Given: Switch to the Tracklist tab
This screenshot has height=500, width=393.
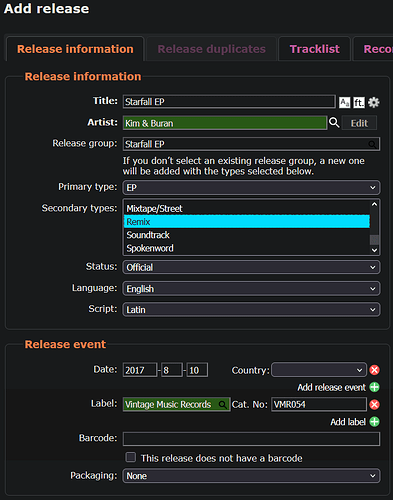Looking at the screenshot, I should tap(314, 49).
